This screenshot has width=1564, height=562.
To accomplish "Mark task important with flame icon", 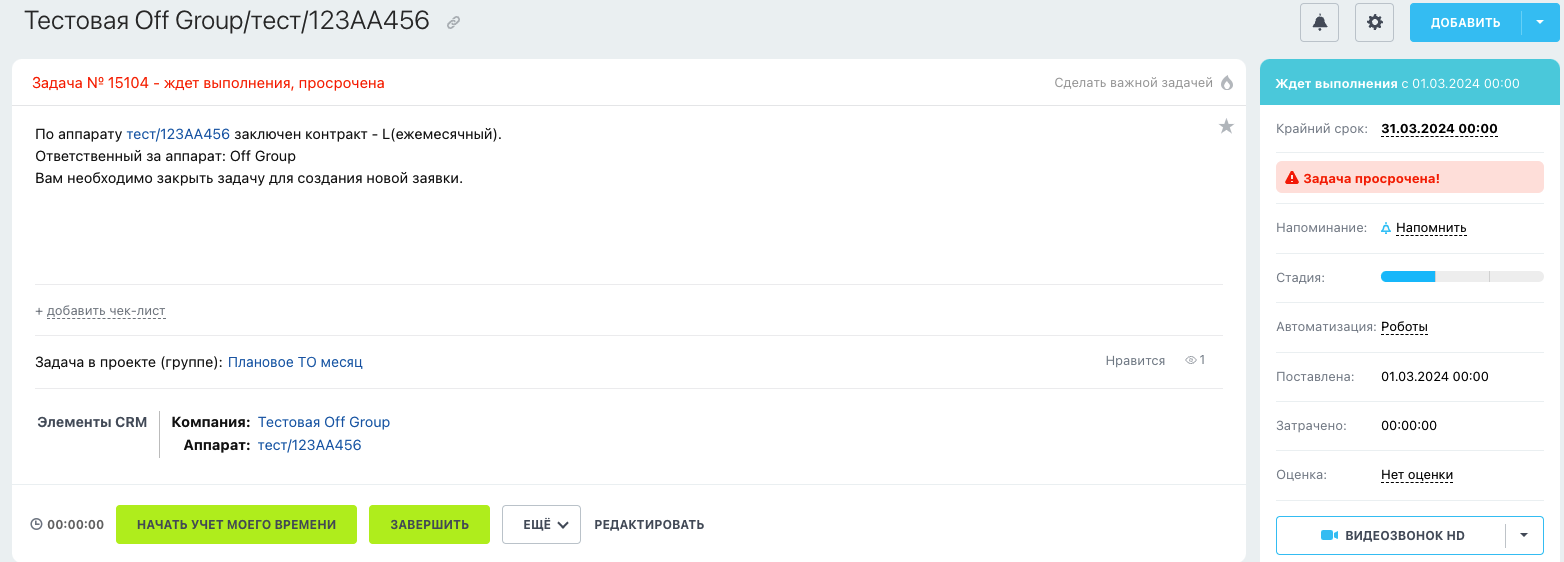I will pyautogui.click(x=1227, y=83).
